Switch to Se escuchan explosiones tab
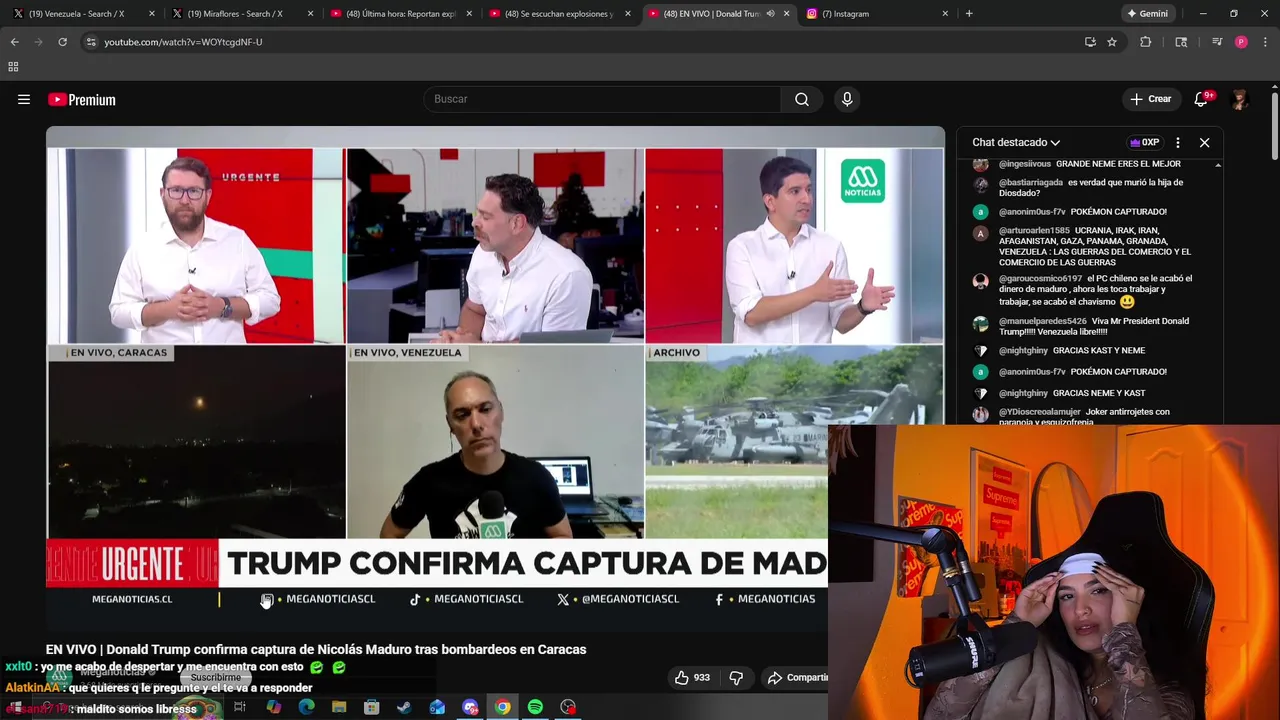The height and width of the screenshot is (720, 1280). (558, 14)
